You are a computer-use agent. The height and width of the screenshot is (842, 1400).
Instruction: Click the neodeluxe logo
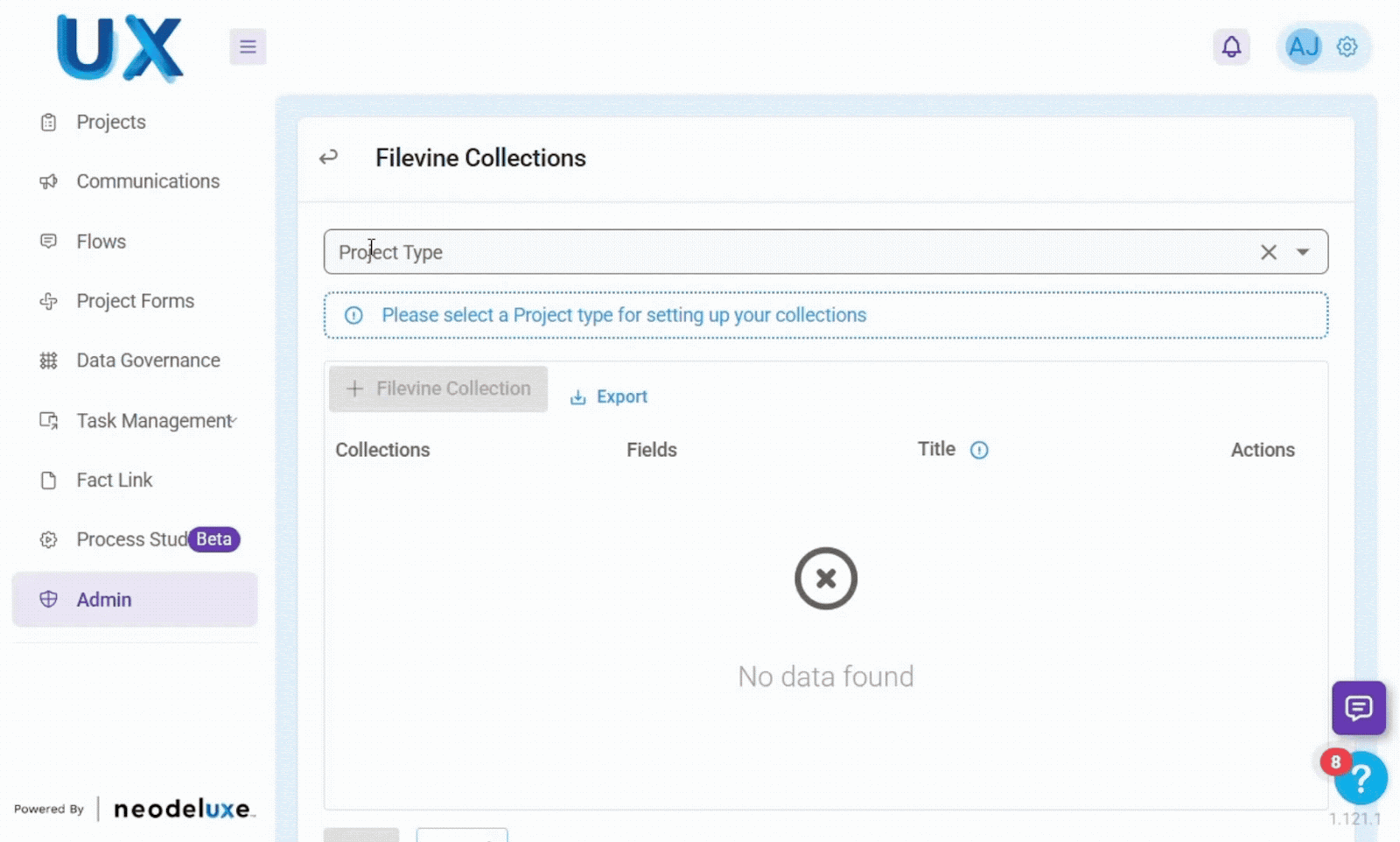(183, 809)
